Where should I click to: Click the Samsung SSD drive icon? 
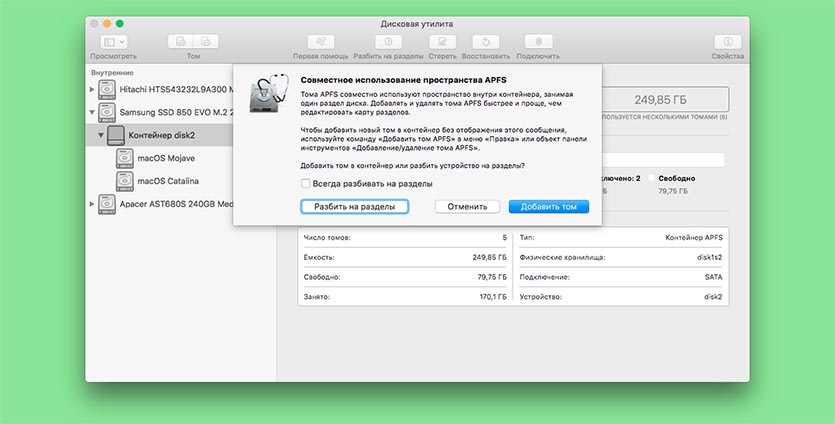[x=107, y=112]
